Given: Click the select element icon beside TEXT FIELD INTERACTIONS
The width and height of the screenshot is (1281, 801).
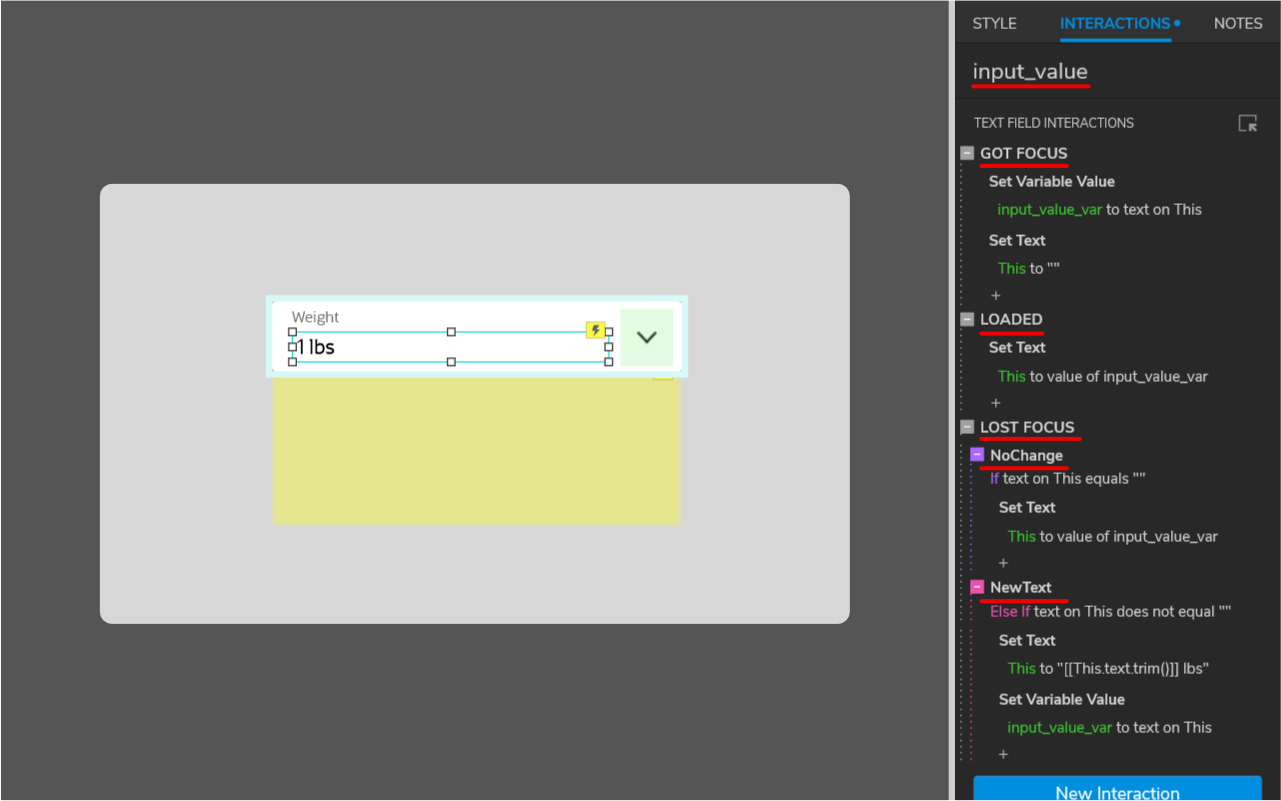Looking at the screenshot, I should pos(1248,123).
